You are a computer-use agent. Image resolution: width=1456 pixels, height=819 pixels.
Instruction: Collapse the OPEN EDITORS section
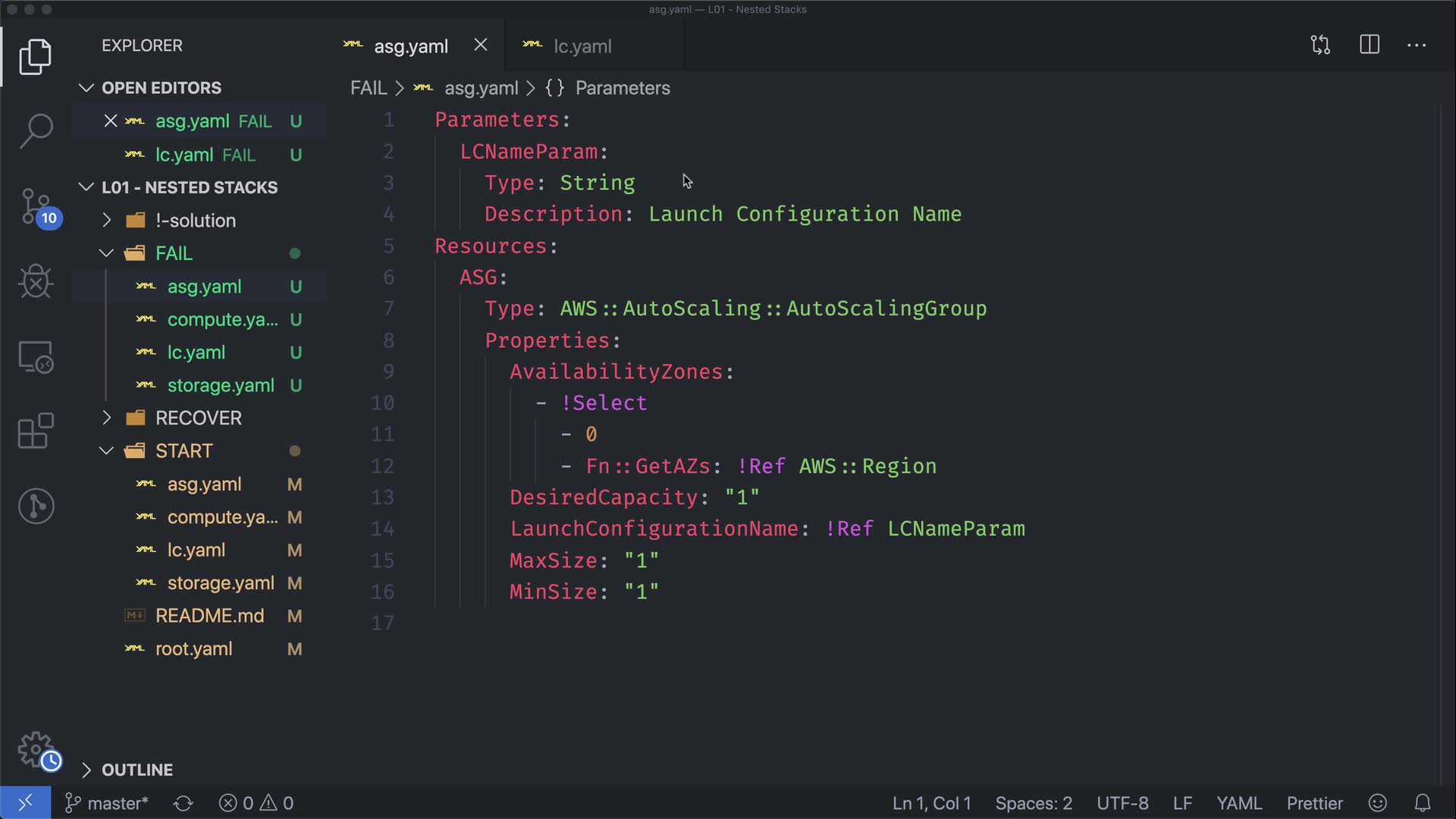coord(86,88)
